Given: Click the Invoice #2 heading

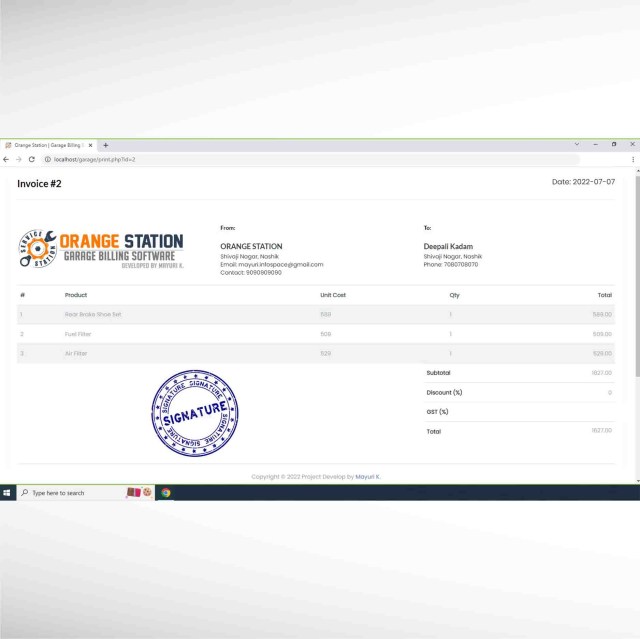Looking at the screenshot, I should (x=39, y=184).
